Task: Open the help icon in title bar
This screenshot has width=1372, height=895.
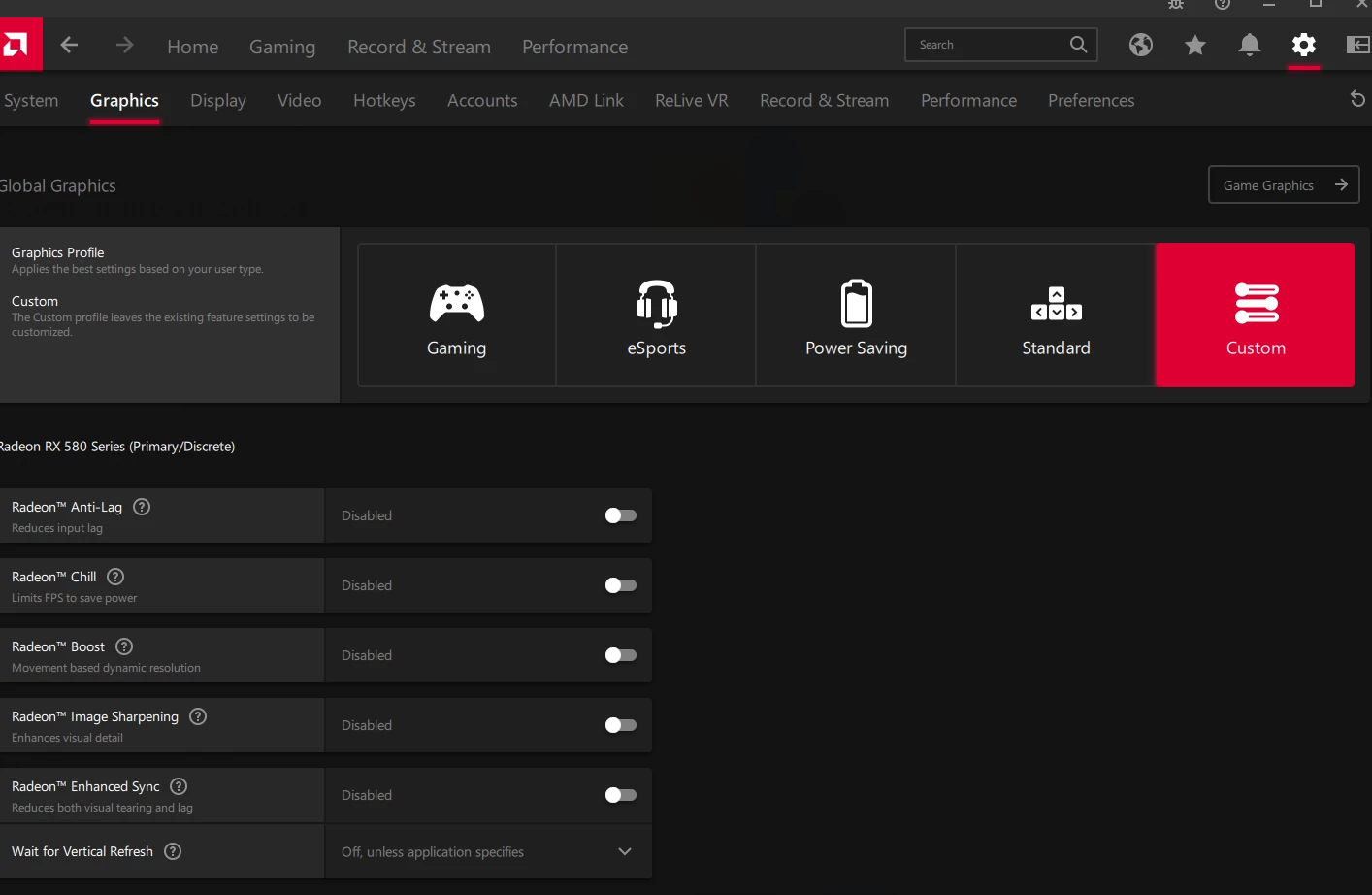Action: click(x=1223, y=5)
